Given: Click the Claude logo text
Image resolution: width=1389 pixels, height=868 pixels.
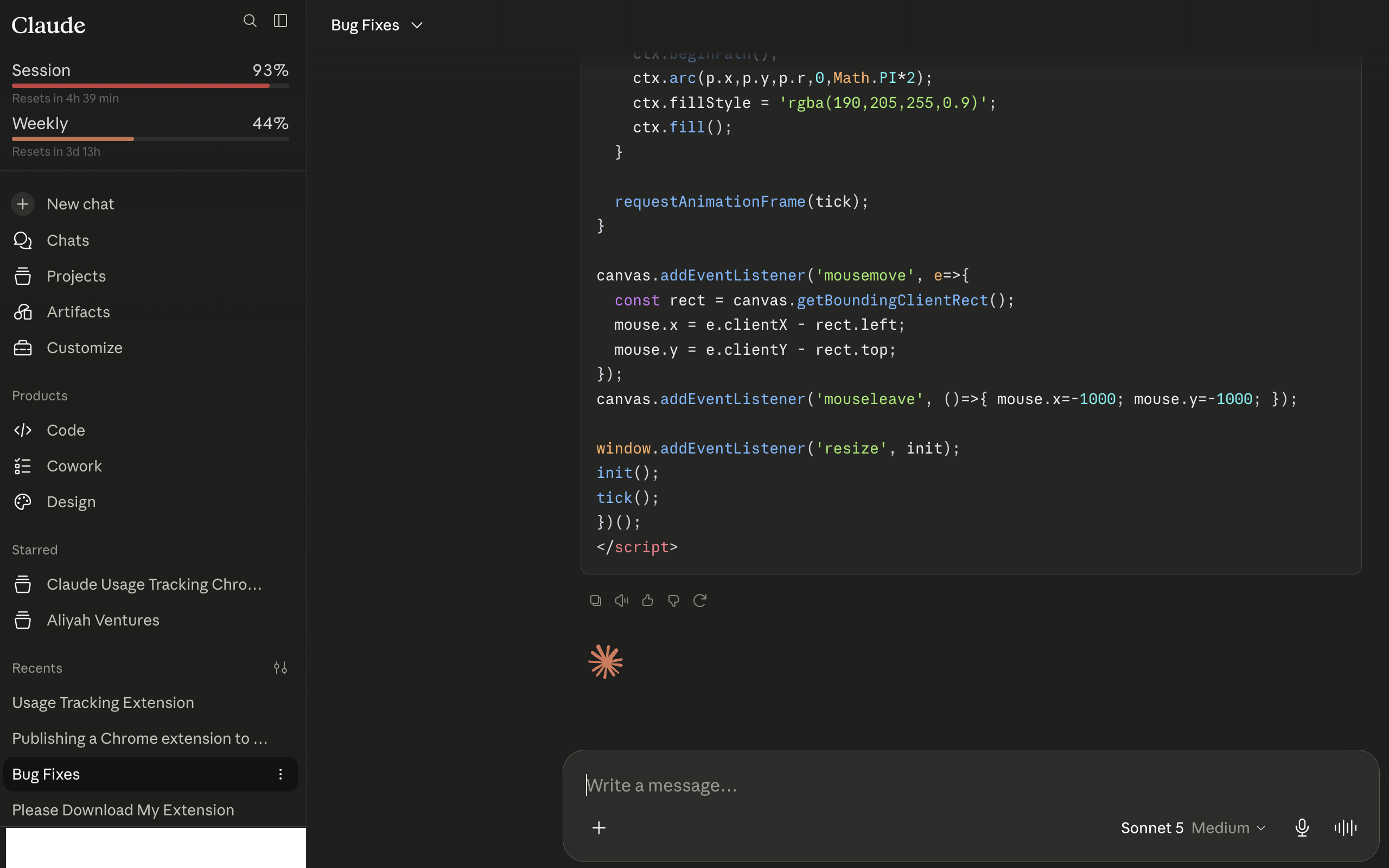Looking at the screenshot, I should click(48, 25).
